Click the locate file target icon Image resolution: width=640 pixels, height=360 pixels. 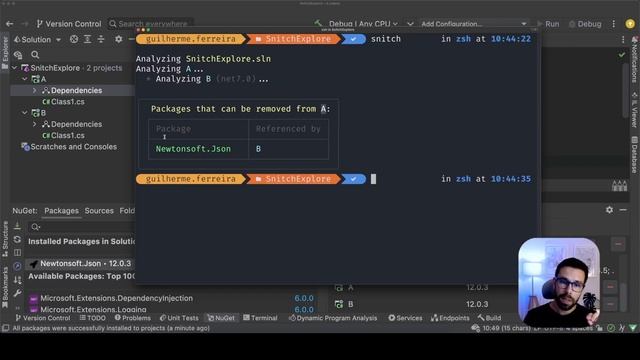click(x=74, y=39)
